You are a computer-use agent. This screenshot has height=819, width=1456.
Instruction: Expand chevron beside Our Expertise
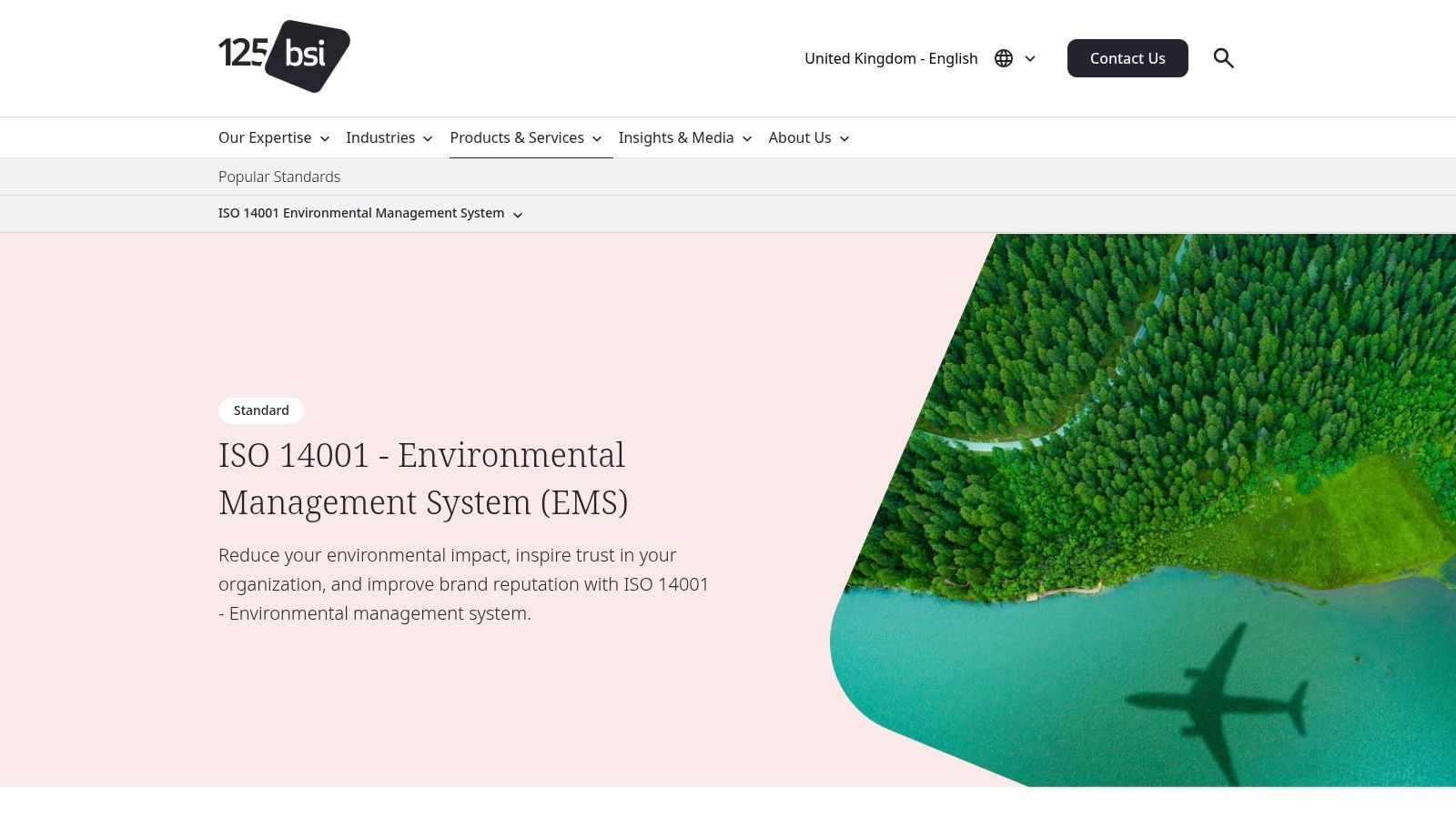325,139
